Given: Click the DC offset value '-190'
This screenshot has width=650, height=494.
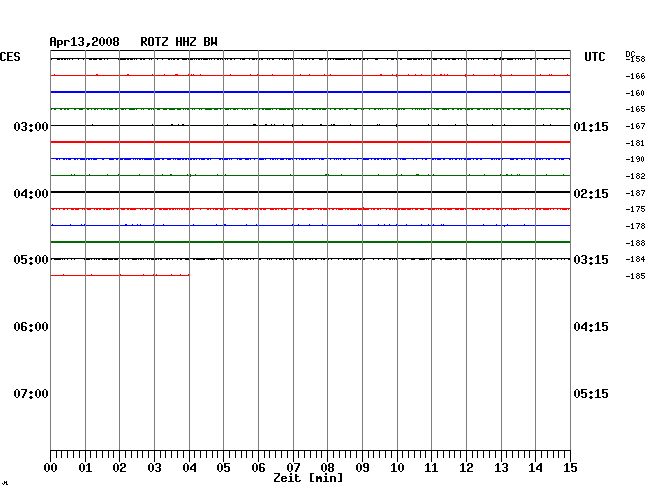Looking at the screenshot, I should [635, 159].
